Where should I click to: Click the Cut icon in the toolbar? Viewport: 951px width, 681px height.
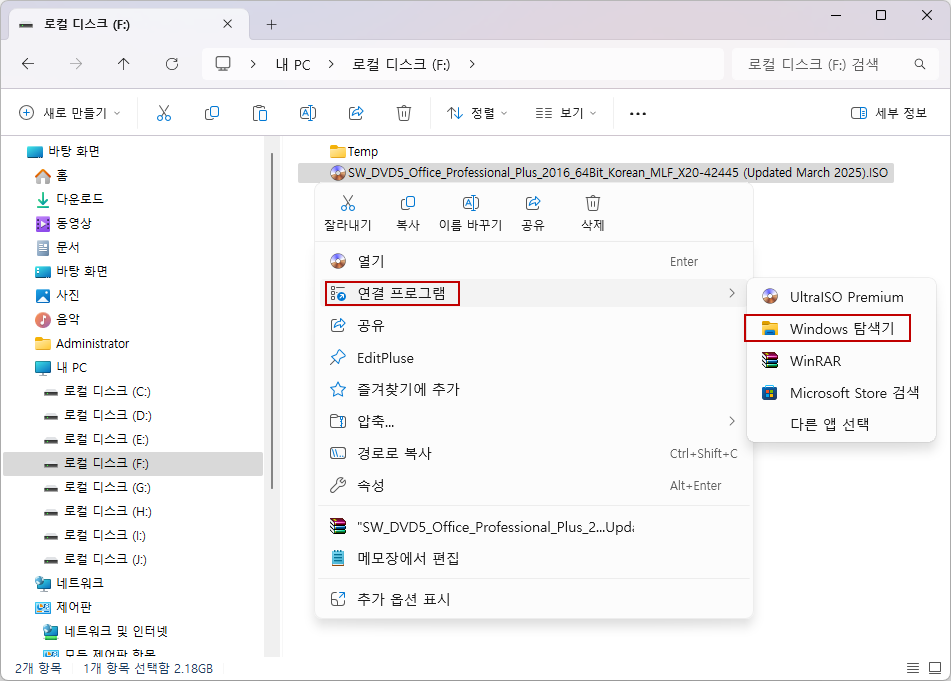[x=164, y=113]
